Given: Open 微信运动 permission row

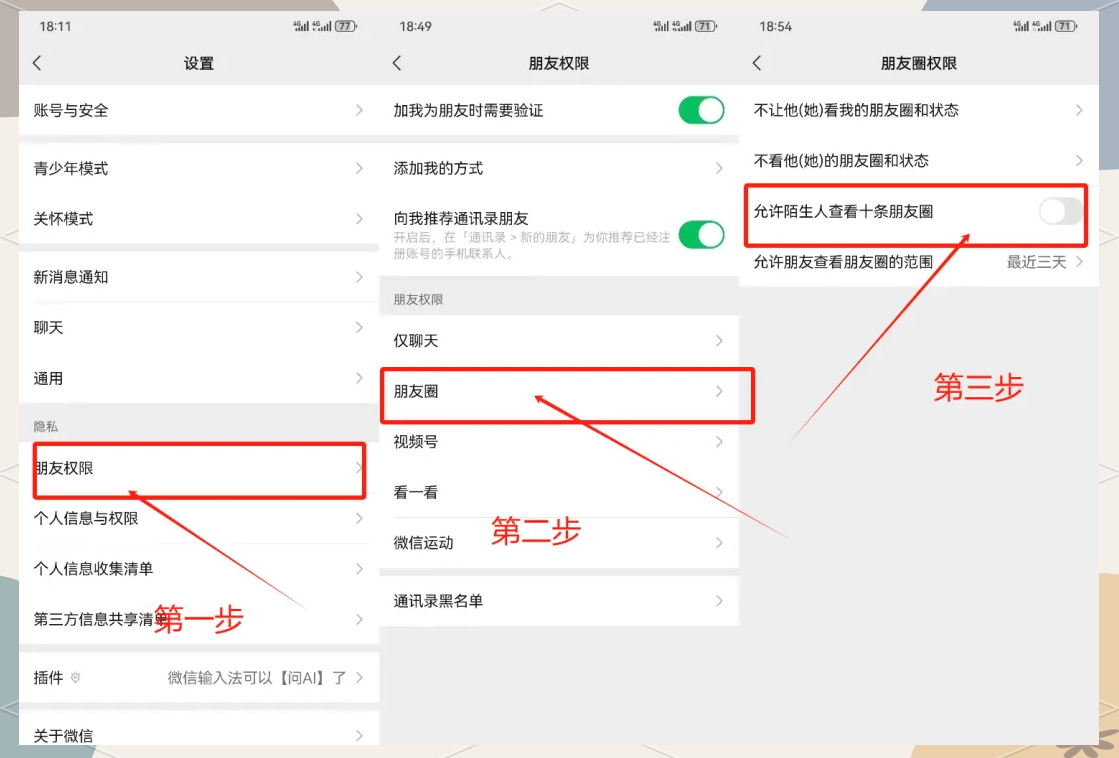Looking at the screenshot, I should tap(558, 543).
